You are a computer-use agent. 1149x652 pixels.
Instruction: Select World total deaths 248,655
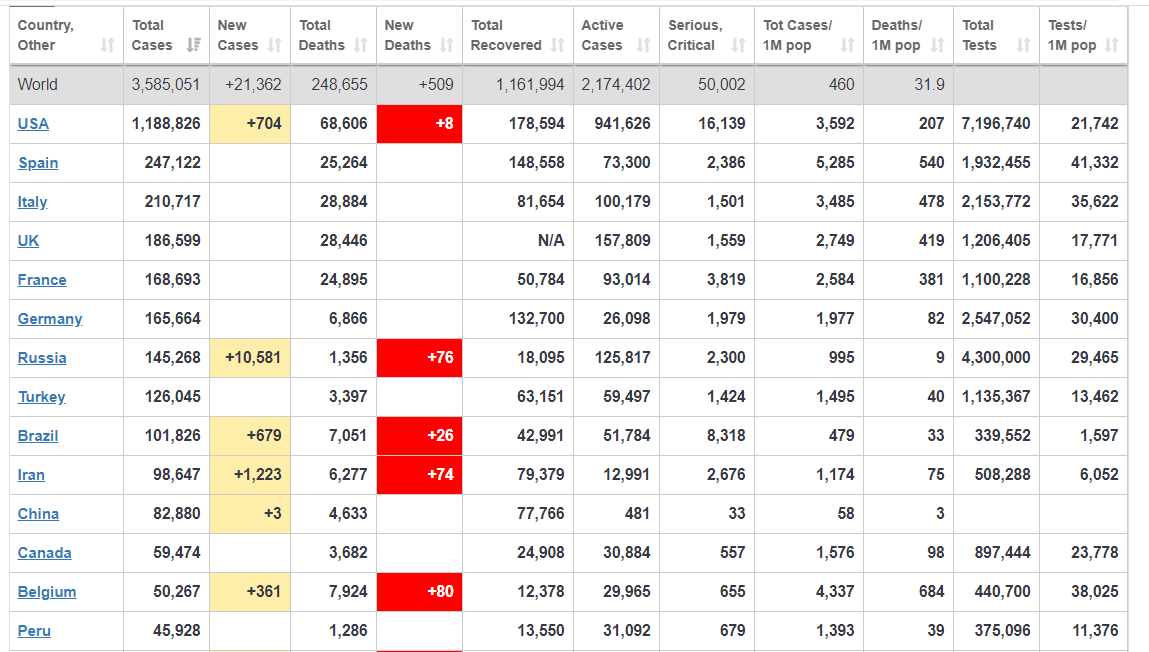(x=339, y=85)
